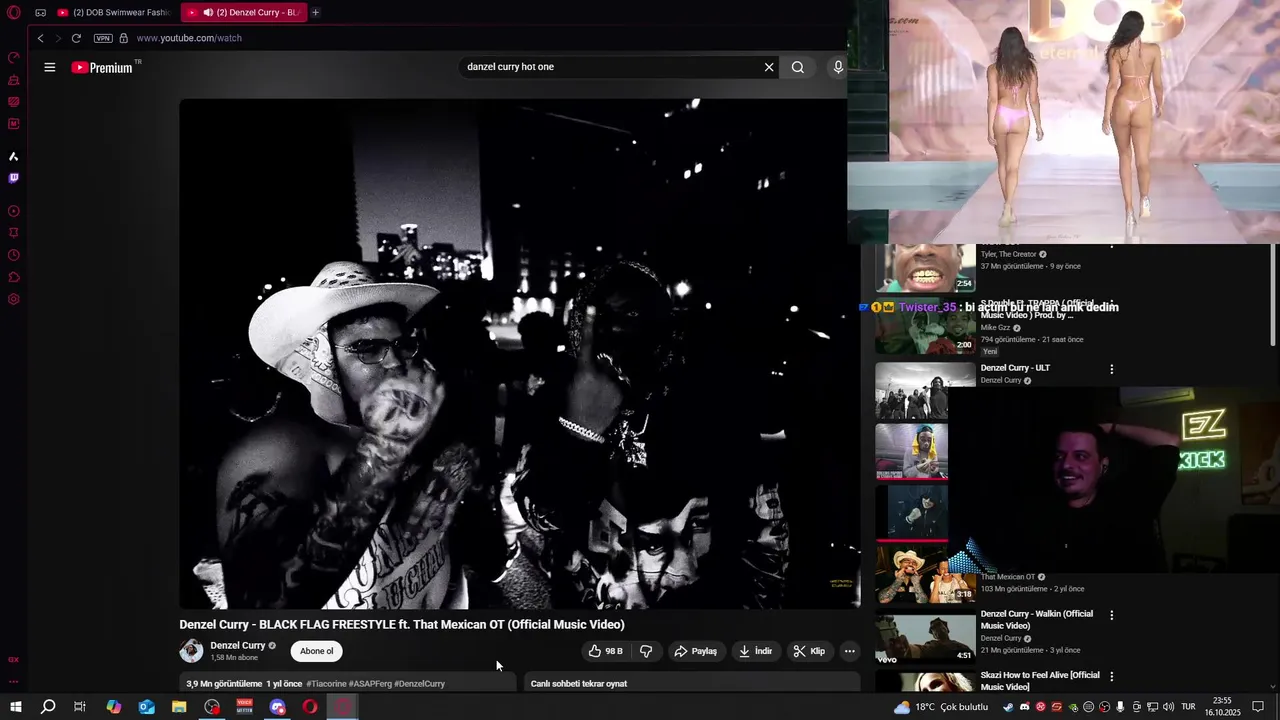
Task: Click the main BLACK FLAG FREESTYLE video player
Action: [520, 353]
